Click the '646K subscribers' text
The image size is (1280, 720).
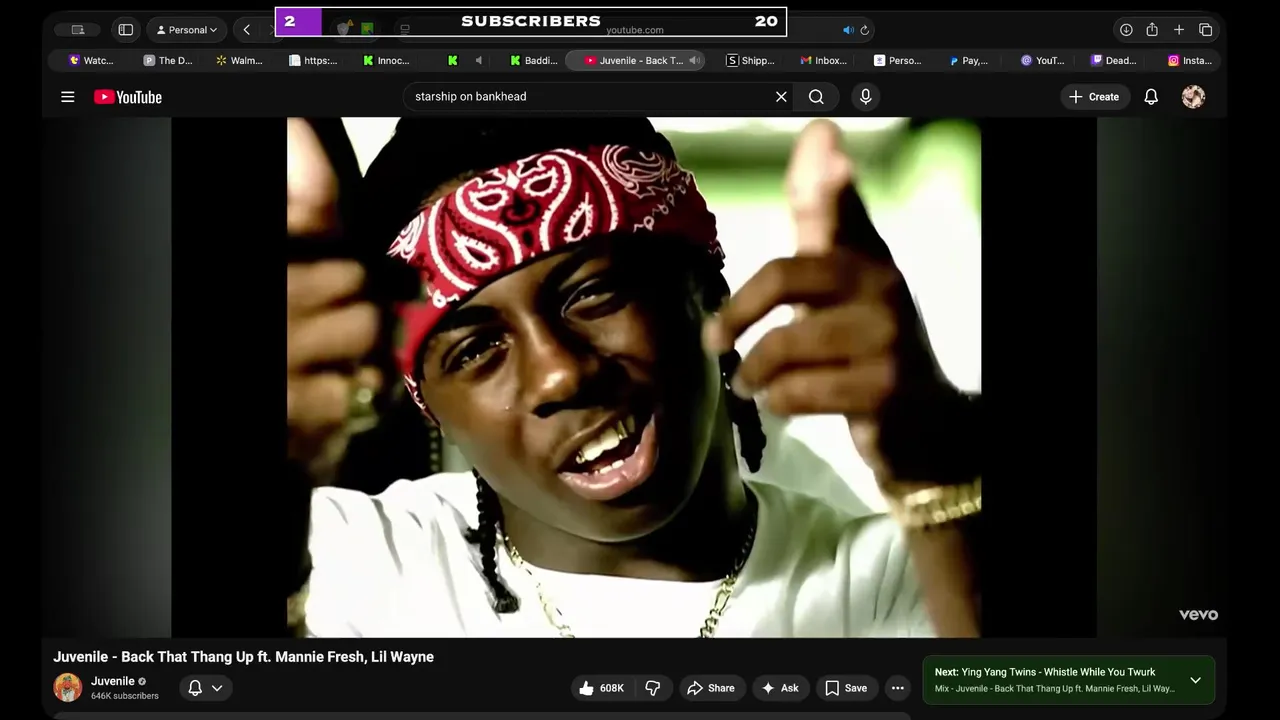coord(125,696)
